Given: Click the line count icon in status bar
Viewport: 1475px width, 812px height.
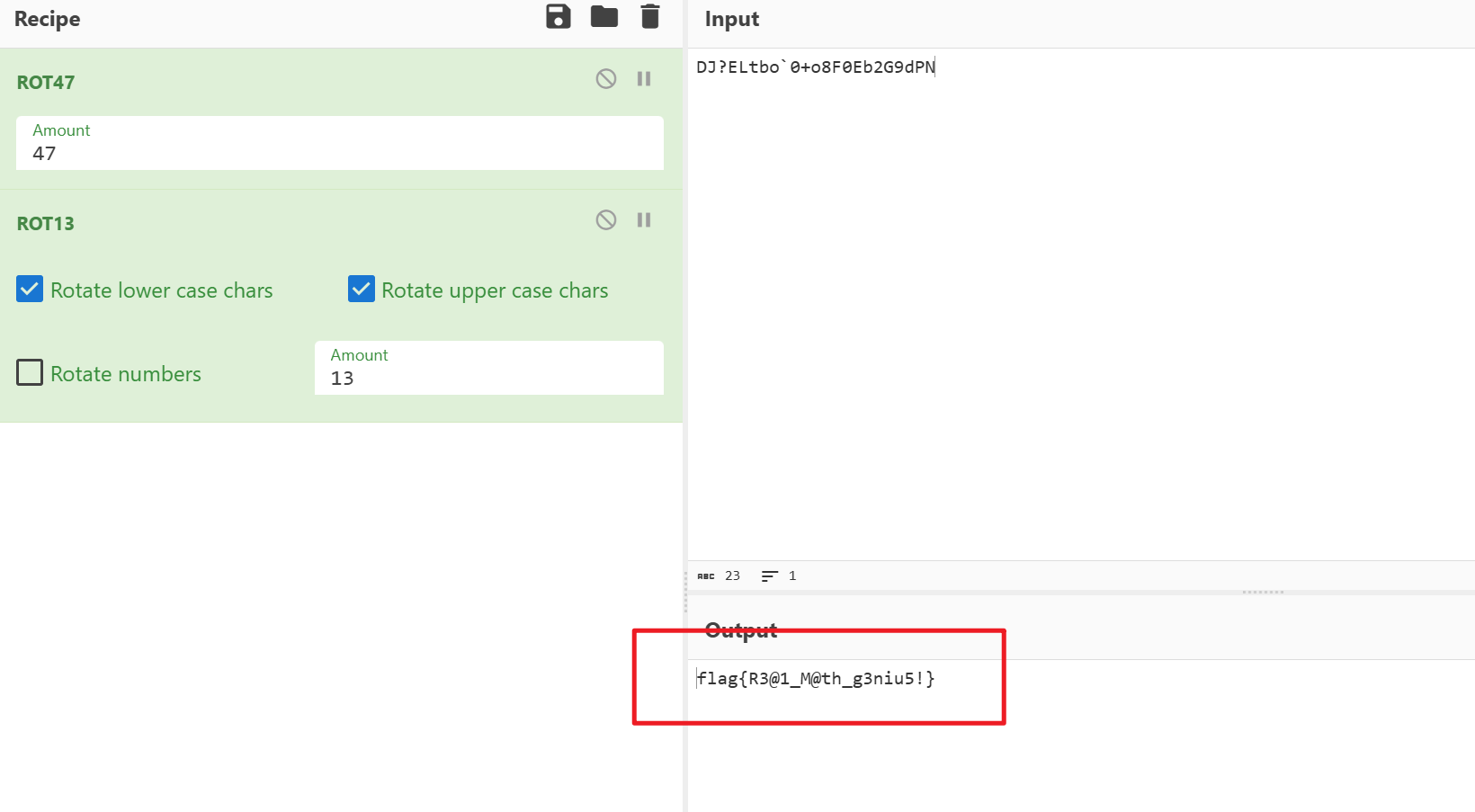Looking at the screenshot, I should tap(770, 576).
